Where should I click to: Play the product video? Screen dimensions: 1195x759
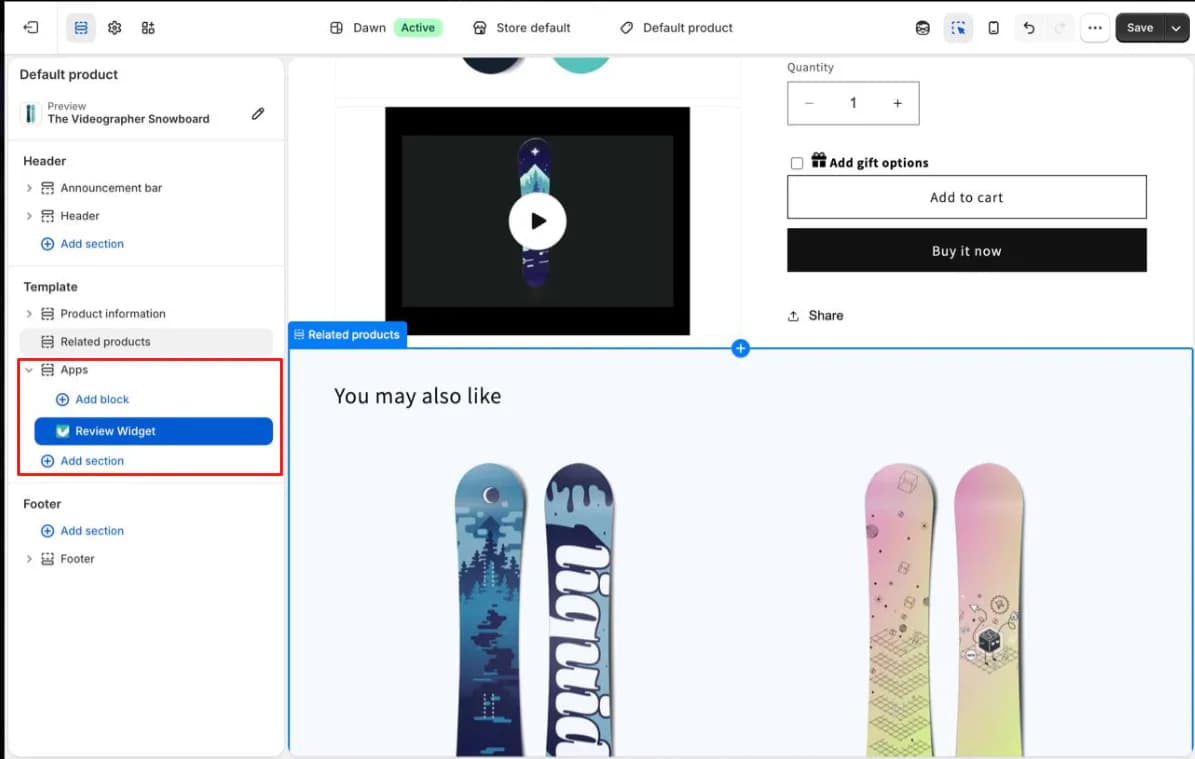(537, 221)
